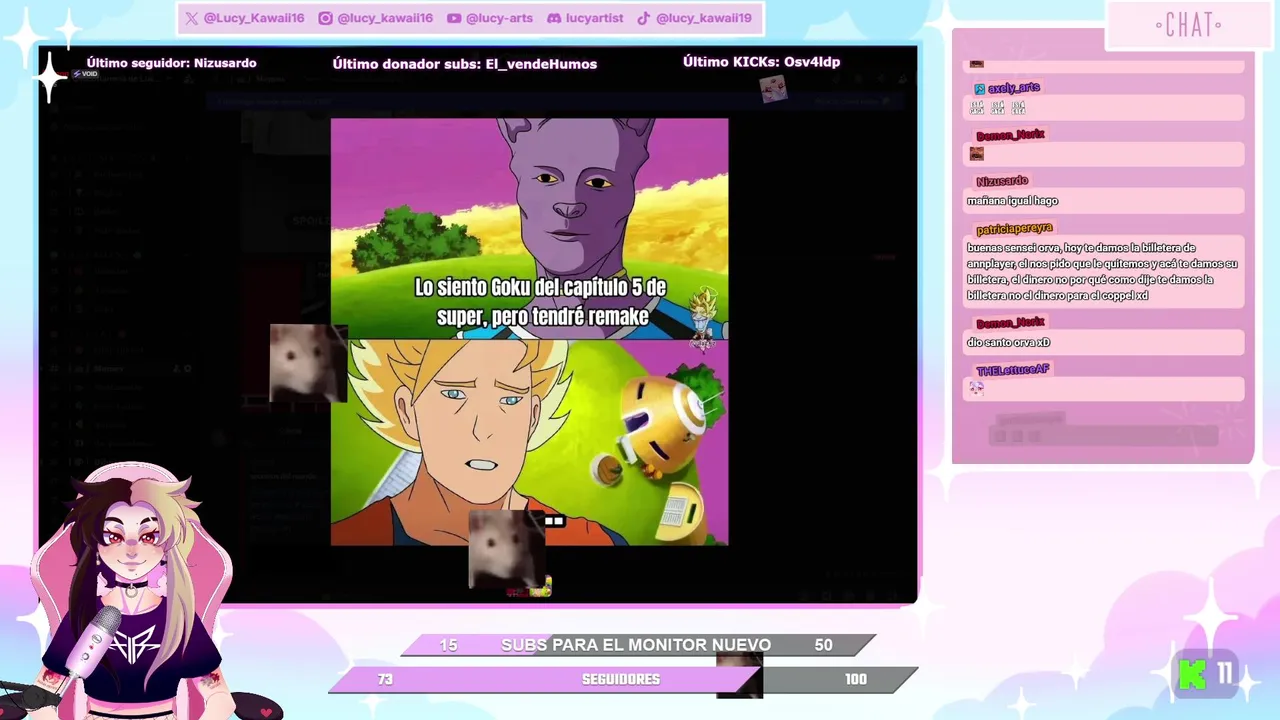Click the followers goal value 100
This screenshot has width=1280, height=720.
(855, 680)
